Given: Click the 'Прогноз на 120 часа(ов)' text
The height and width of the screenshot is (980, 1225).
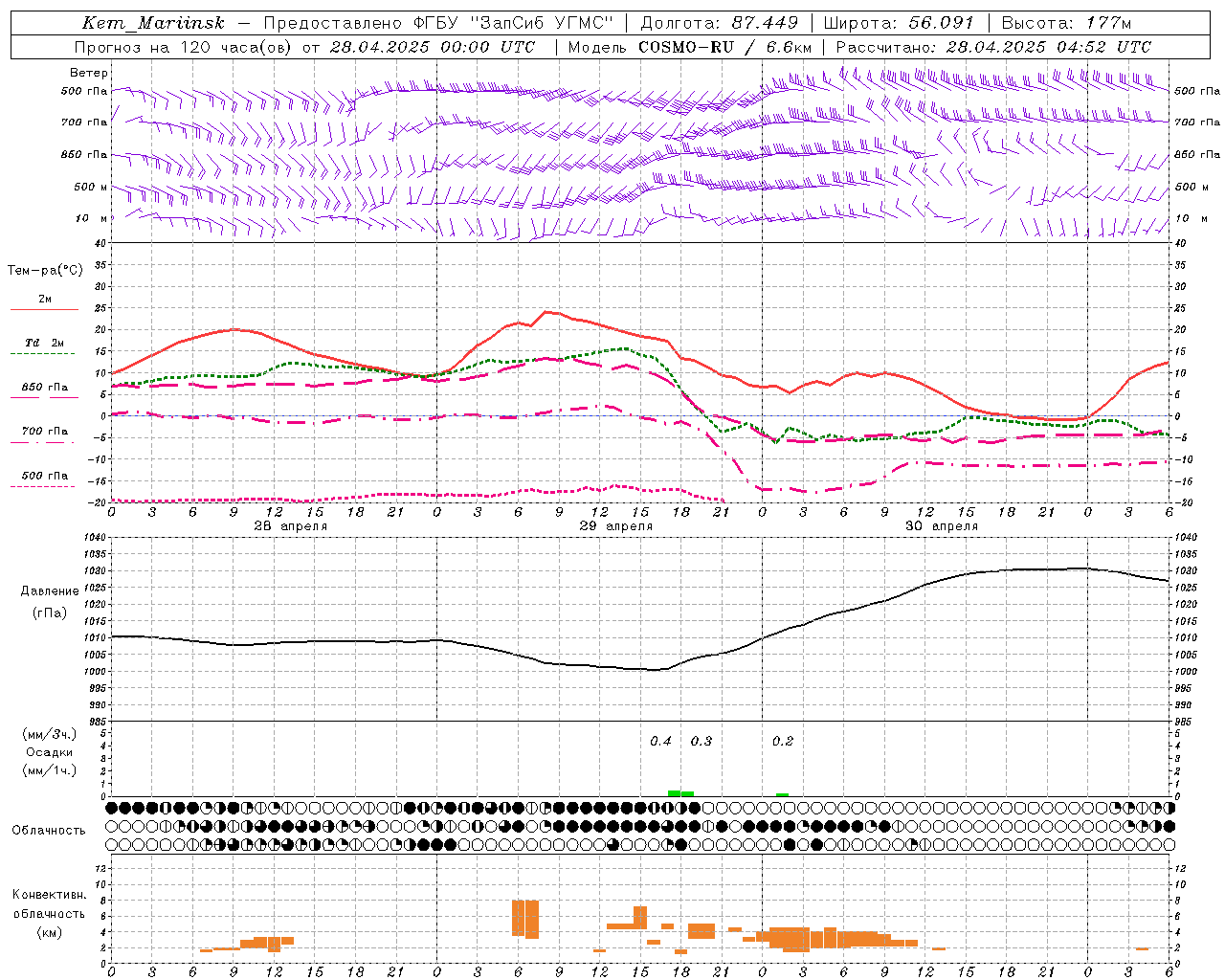Looking at the screenshot, I should click(185, 47).
